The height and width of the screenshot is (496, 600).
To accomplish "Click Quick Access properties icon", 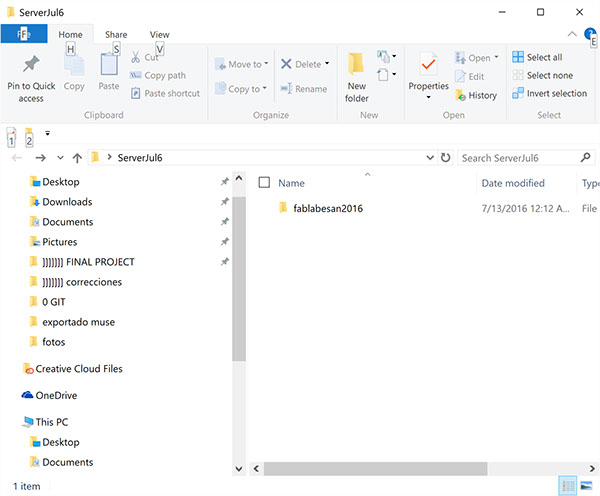I will click(x=11, y=135).
